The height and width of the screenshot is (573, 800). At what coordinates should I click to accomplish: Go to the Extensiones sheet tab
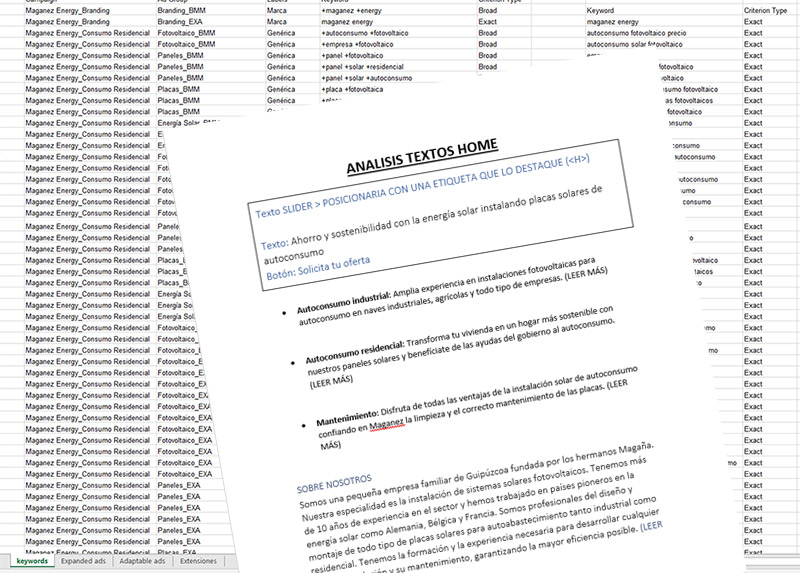197,562
